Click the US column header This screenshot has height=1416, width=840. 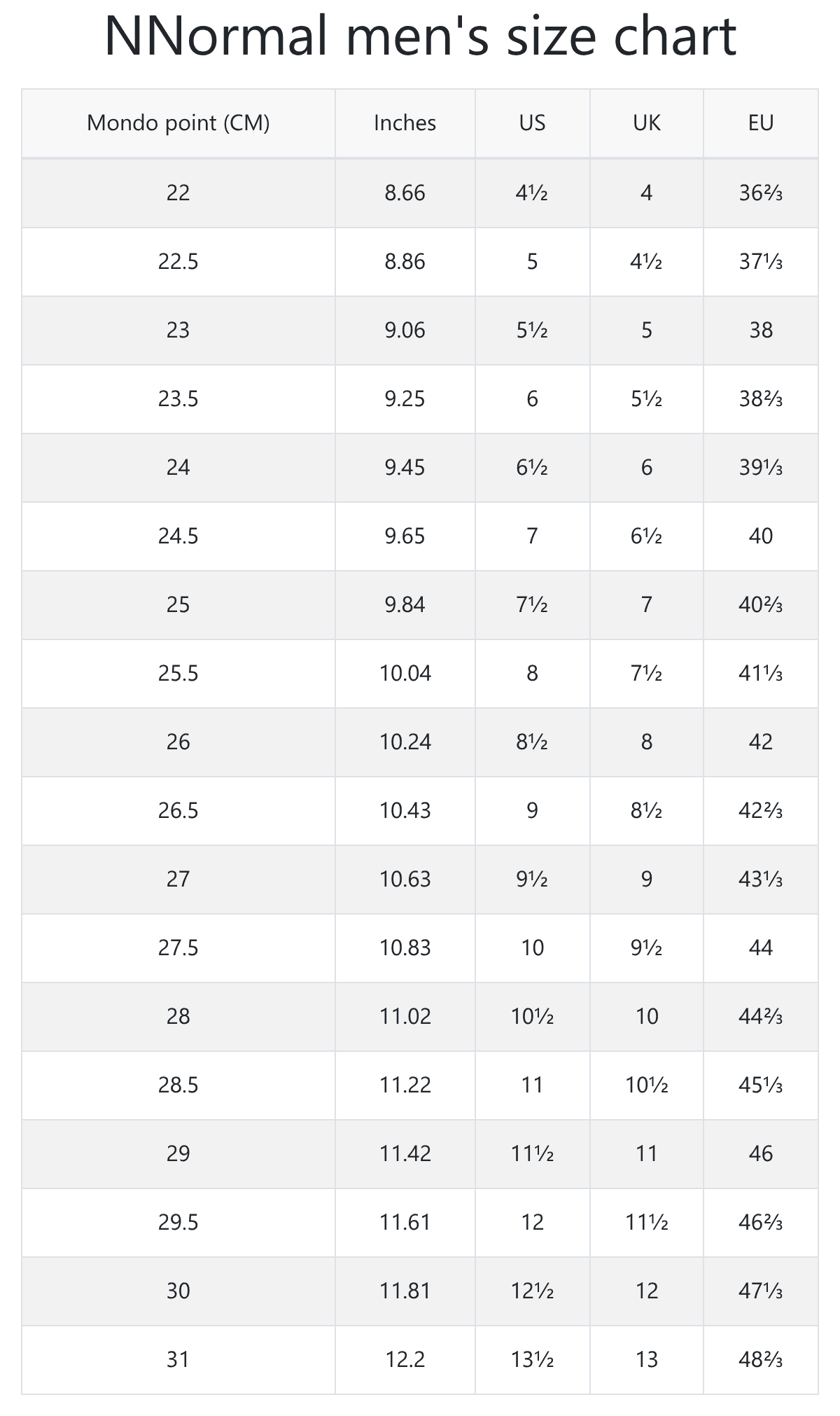(x=532, y=123)
